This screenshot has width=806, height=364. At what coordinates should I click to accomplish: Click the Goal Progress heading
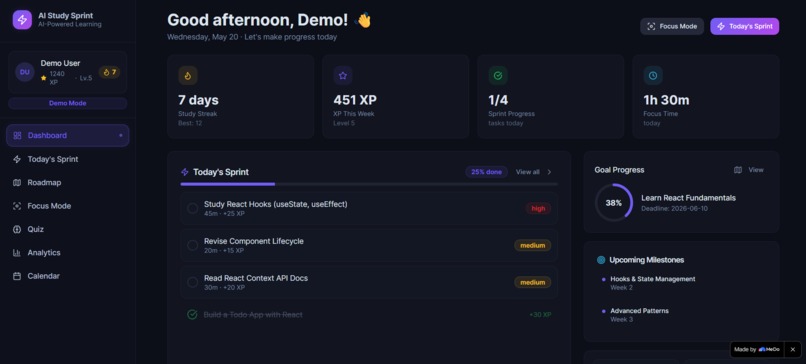tap(619, 170)
